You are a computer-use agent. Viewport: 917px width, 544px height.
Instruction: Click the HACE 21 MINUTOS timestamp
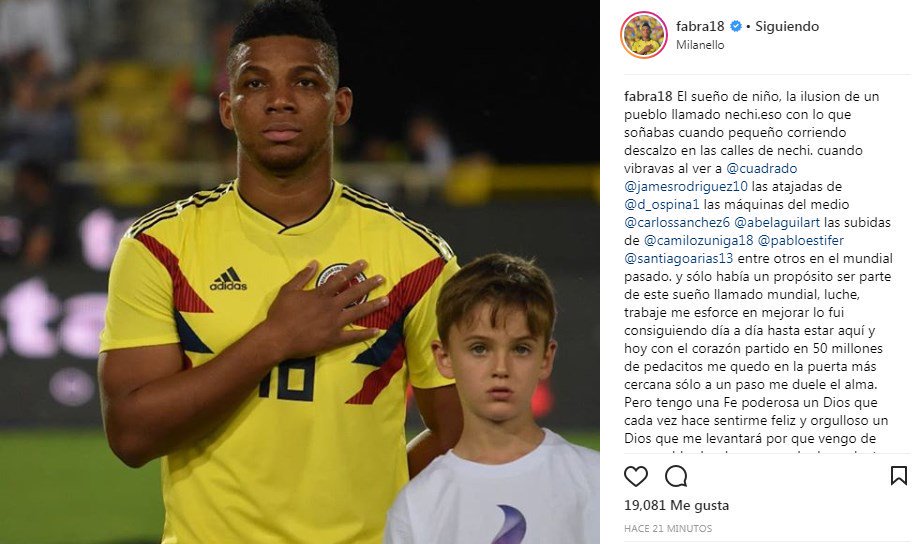click(668, 529)
